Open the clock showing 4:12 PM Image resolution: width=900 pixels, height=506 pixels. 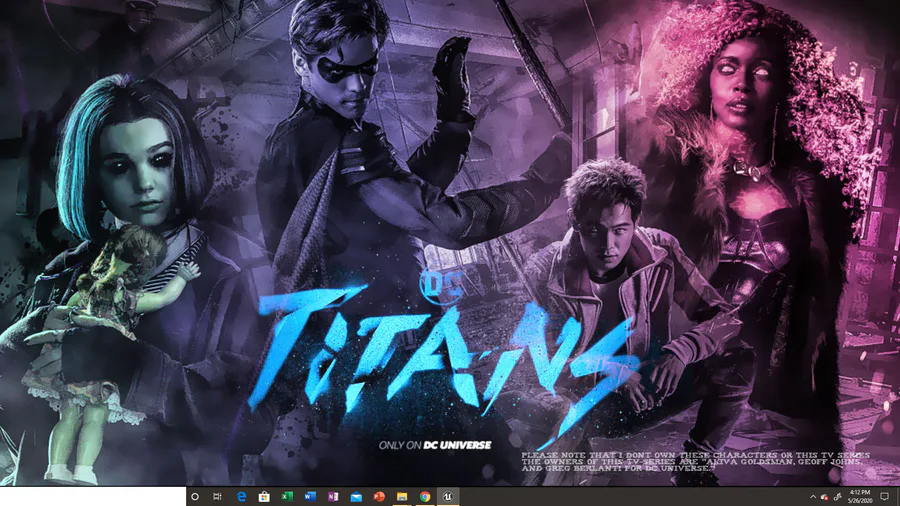point(860,497)
